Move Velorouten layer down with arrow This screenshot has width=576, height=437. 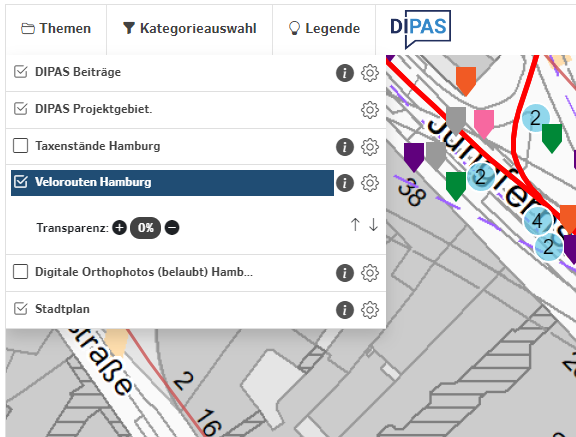(x=373, y=224)
